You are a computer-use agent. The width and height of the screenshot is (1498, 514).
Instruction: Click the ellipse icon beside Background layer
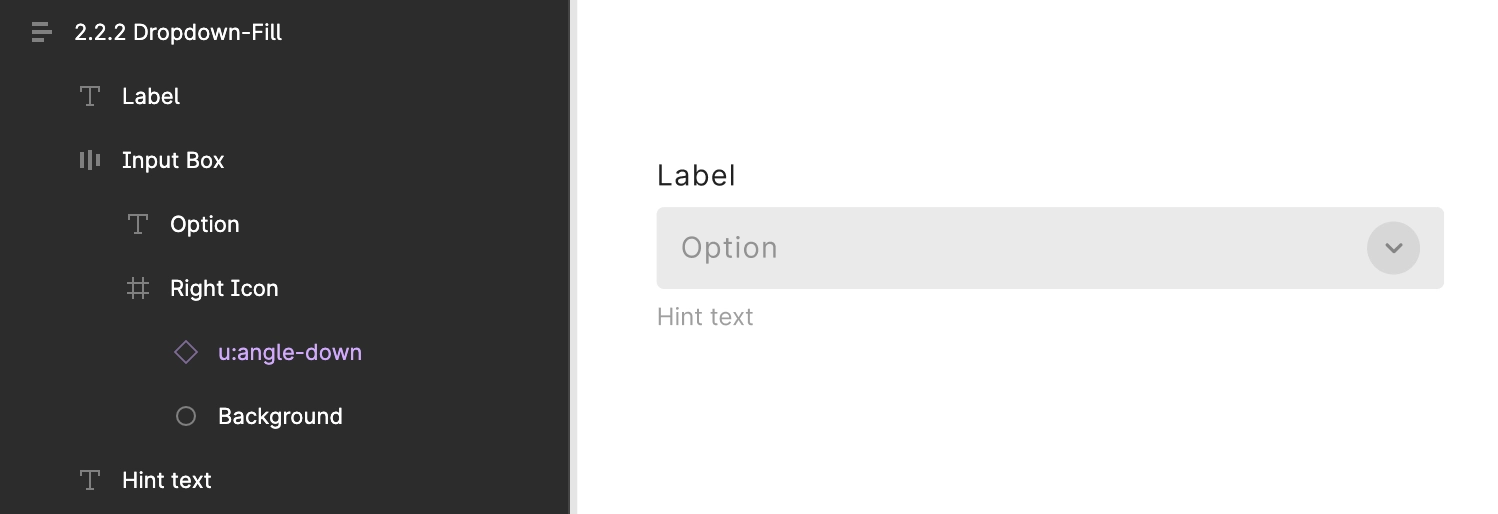coord(186,416)
